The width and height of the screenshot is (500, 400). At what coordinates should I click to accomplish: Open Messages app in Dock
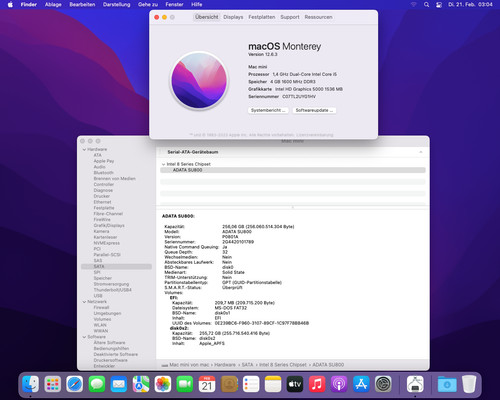(97, 384)
